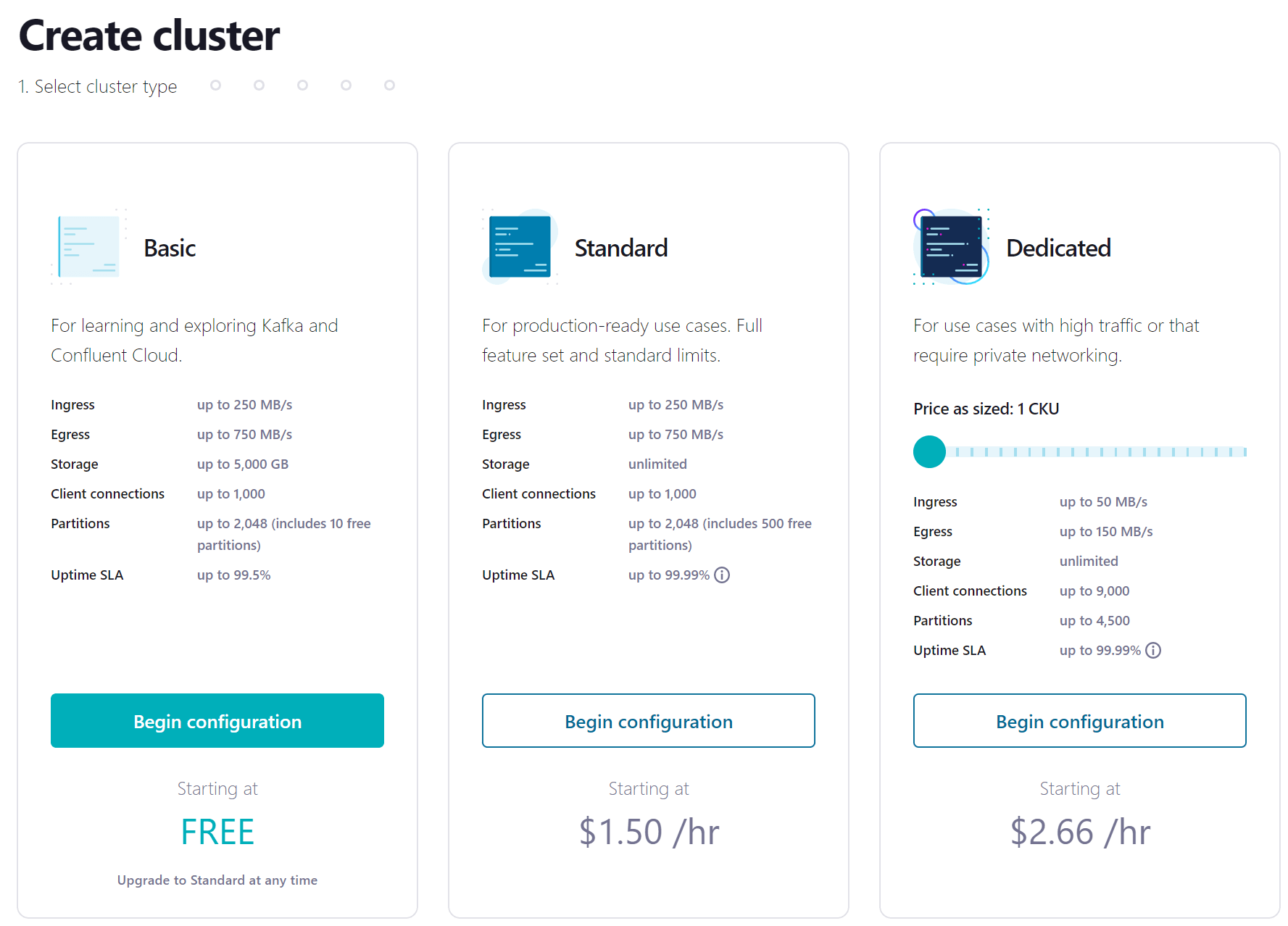Viewport: 1288px width, 926px height.
Task: Begin configuration for the Standard cluster
Action: coord(649,721)
